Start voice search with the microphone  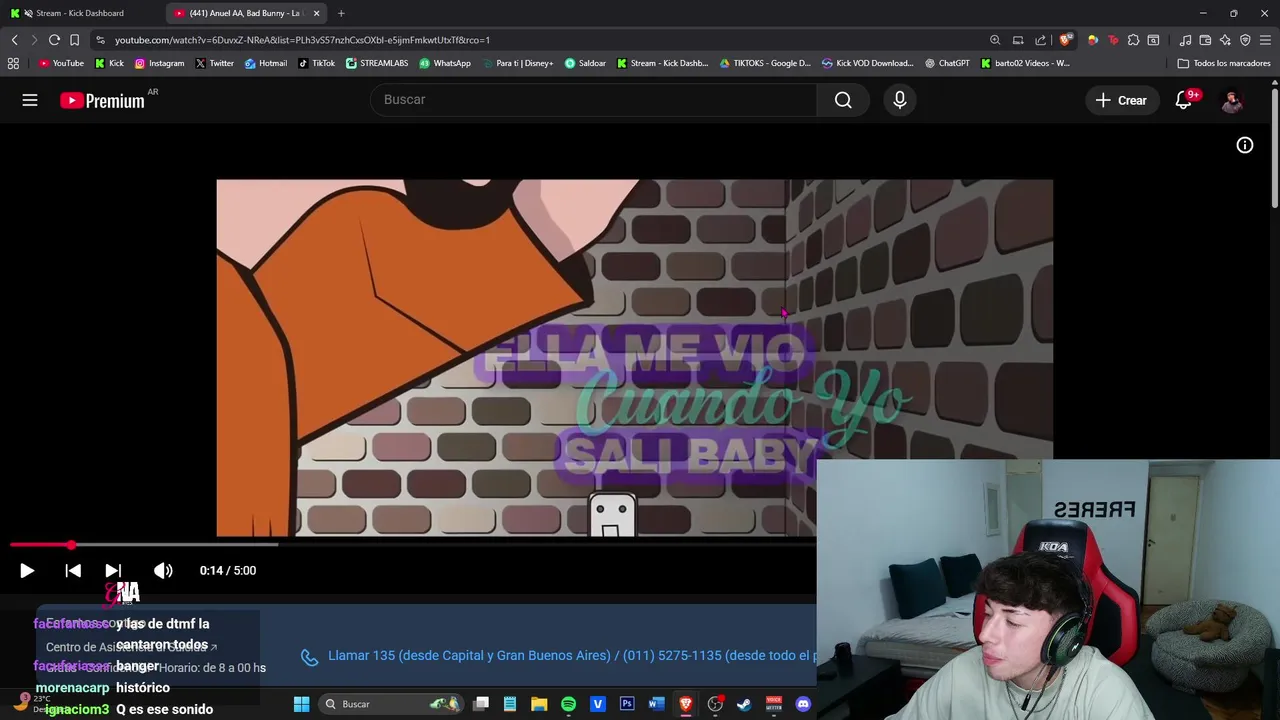(x=900, y=100)
